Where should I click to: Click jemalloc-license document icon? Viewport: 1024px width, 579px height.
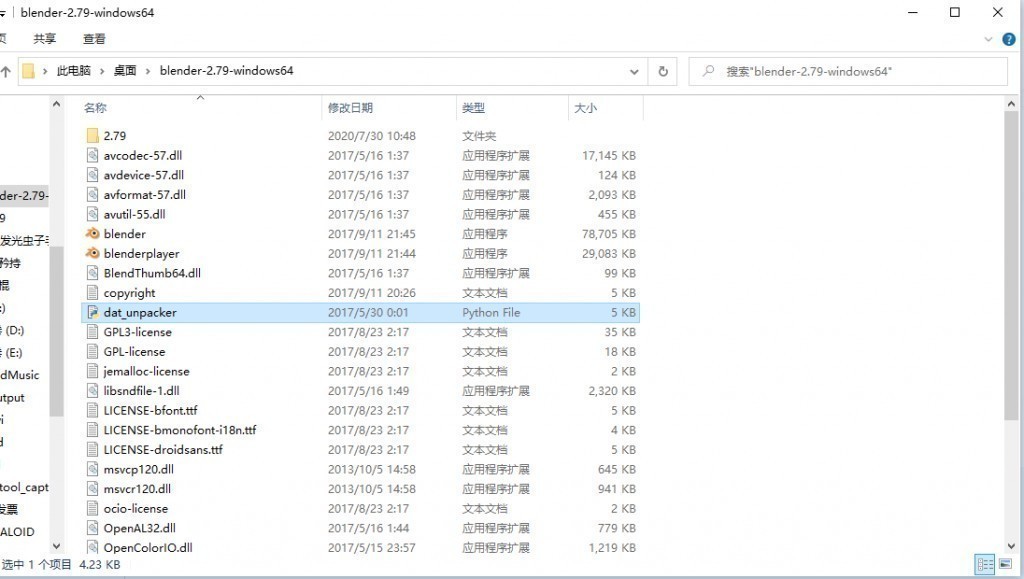coord(93,371)
